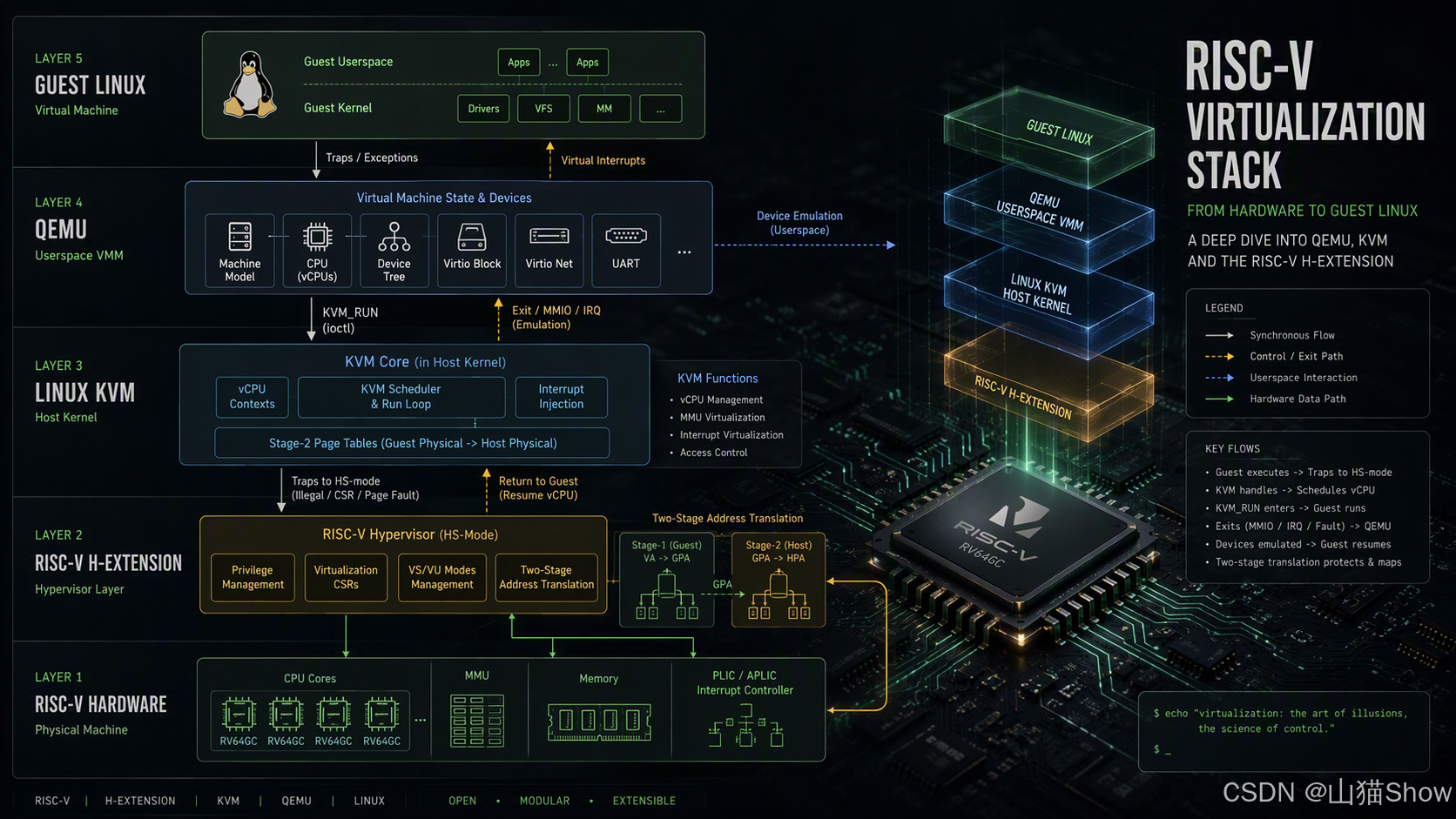Select the Memory RAM module icon

(x=599, y=722)
